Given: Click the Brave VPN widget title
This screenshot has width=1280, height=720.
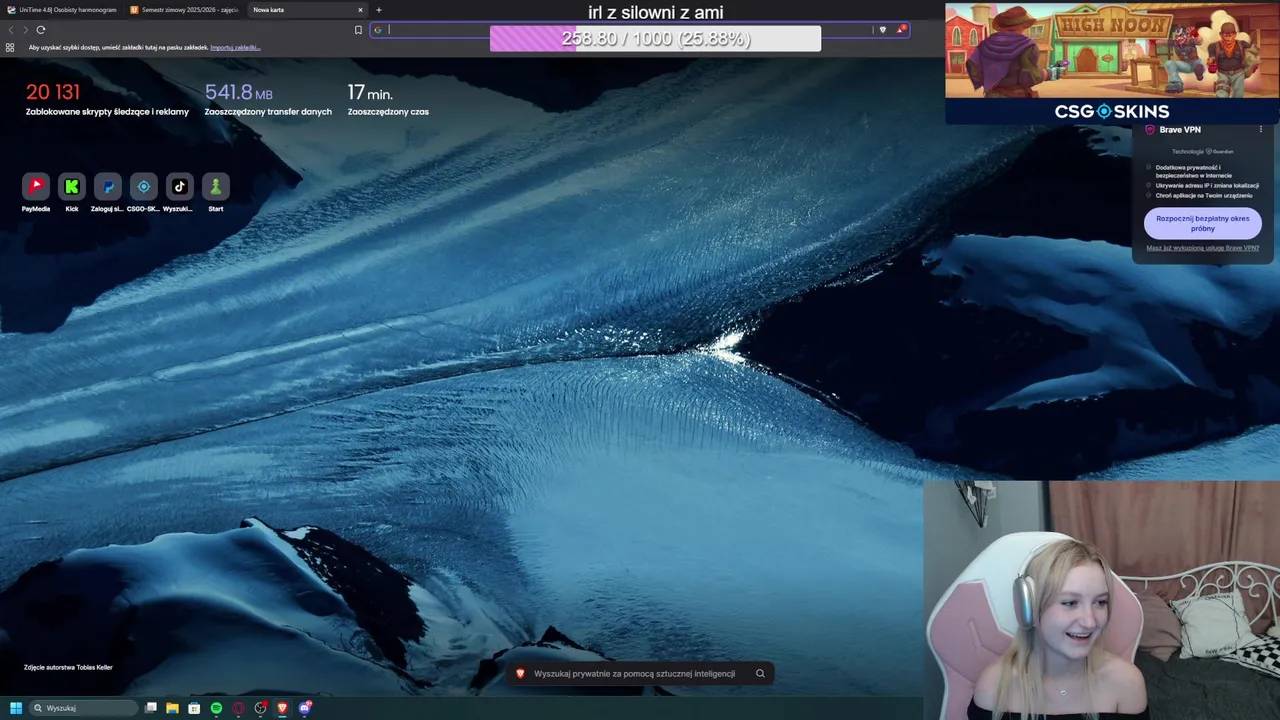Looking at the screenshot, I should click(x=1180, y=130).
